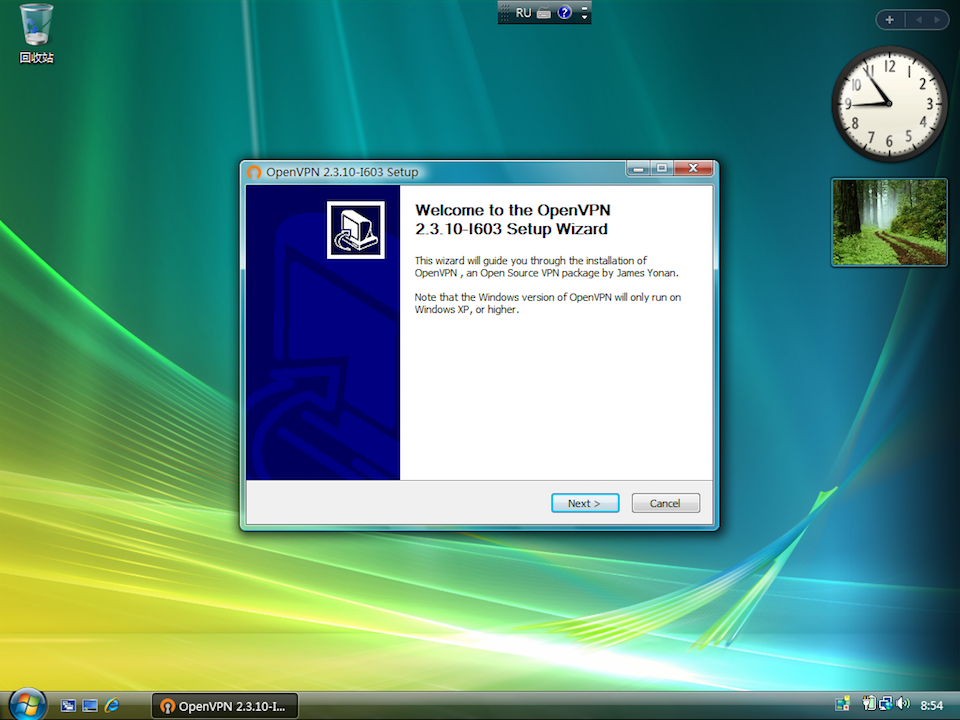Click the language bar minimize button
The width and height of the screenshot is (960, 720).
(x=585, y=8)
